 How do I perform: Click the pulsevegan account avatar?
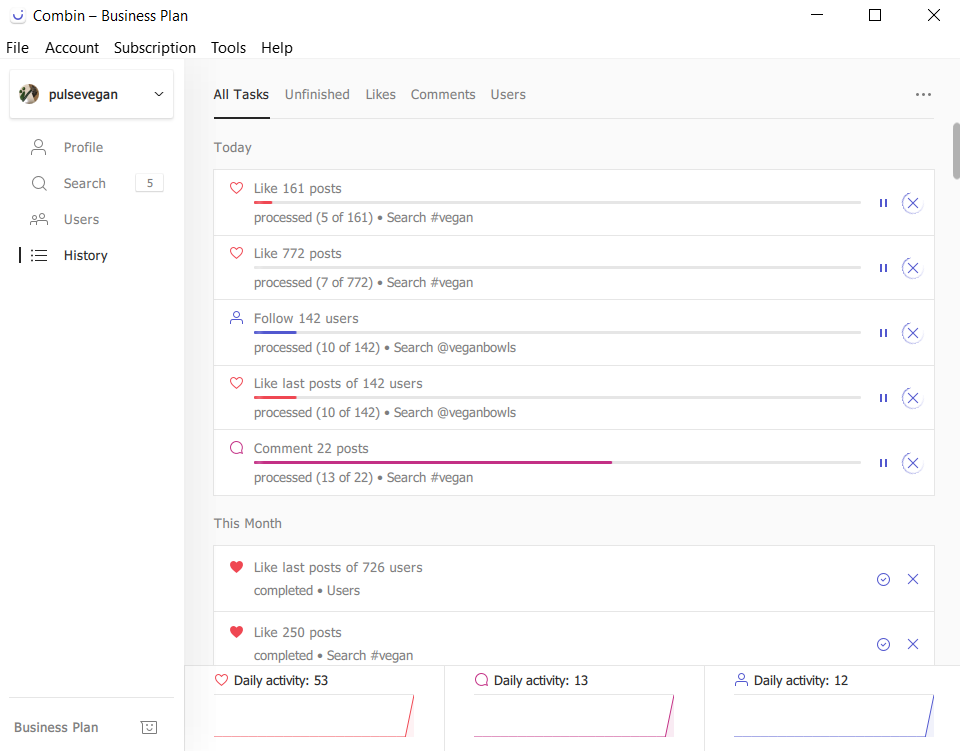click(29, 94)
